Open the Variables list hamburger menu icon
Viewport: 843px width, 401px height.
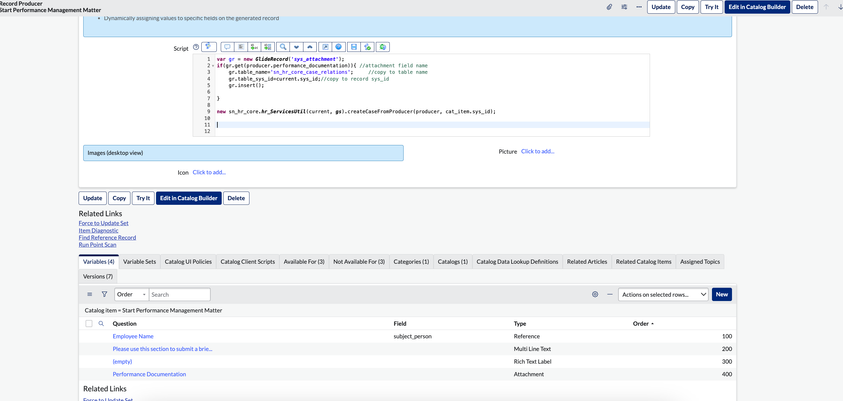coord(90,295)
